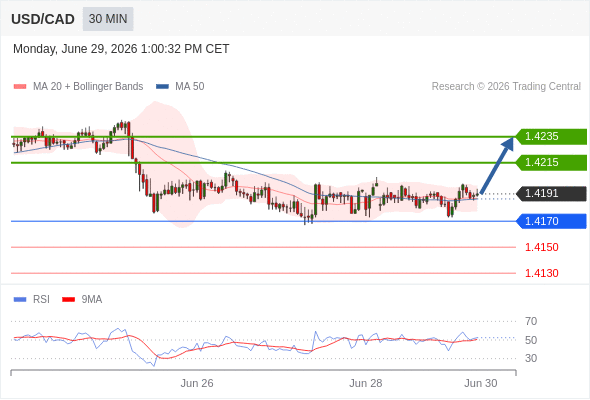The height and width of the screenshot is (400, 590).
Task: Click the 30 MIN timeframe button
Action: click(108, 19)
